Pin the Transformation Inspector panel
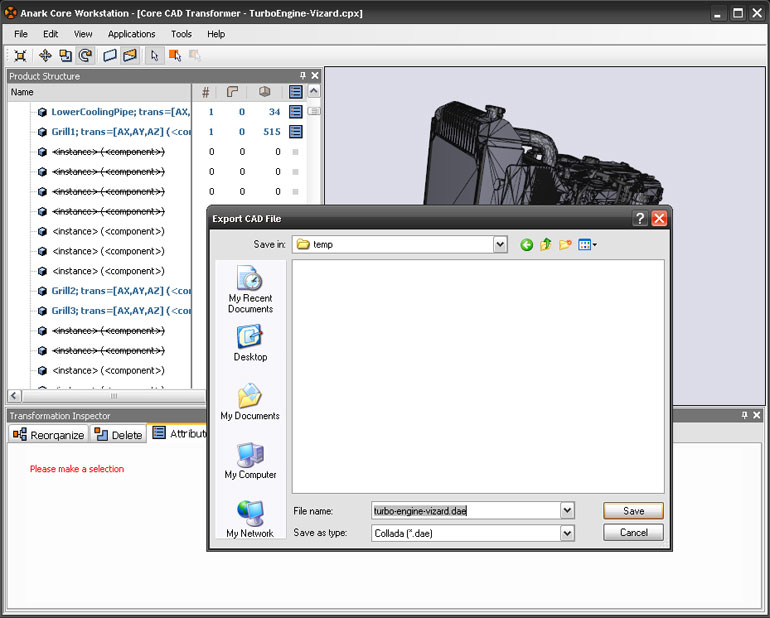The height and width of the screenshot is (618, 770). (x=744, y=415)
